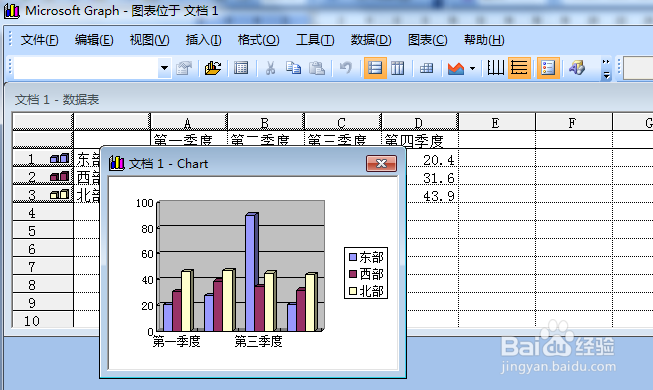The height and width of the screenshot is (390, 653).
Task: Toggle Category Axis vertical gridlines
Action: pyautogui.click(x=496, y=68)
